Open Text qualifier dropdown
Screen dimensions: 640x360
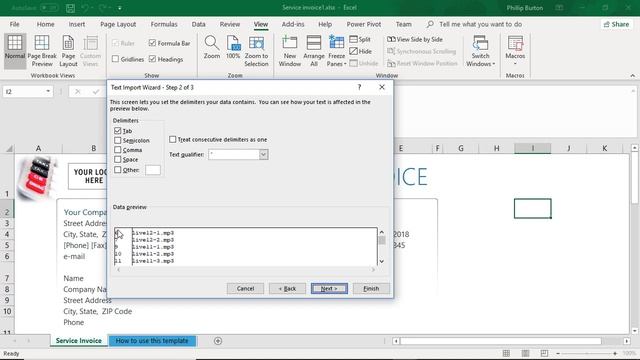(x=263, y=154)
